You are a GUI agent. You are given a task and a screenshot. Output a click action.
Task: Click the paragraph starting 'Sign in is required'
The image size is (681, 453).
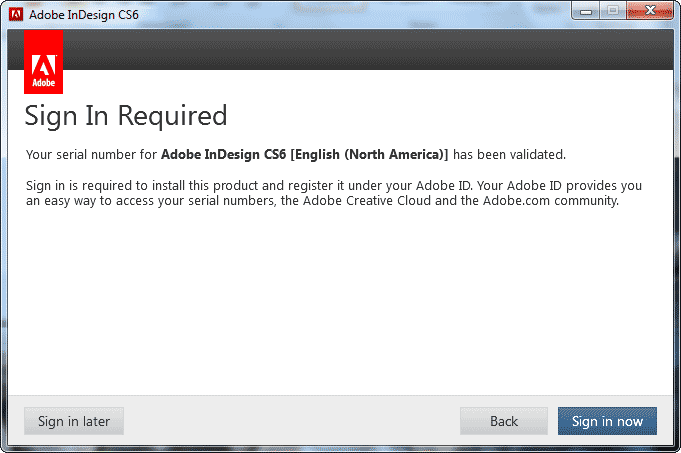pos(334,193)
